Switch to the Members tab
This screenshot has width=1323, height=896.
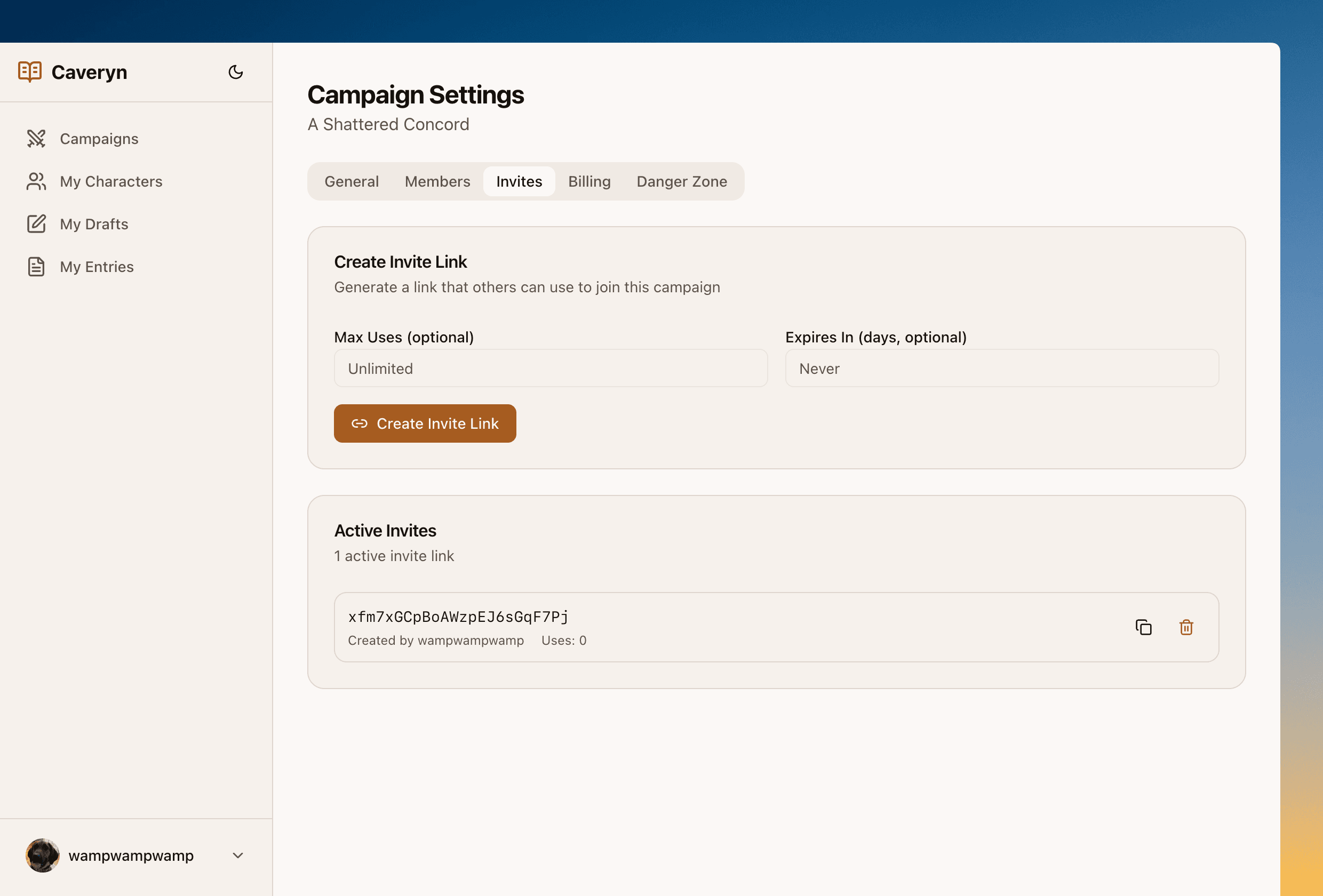click(437, 181)
